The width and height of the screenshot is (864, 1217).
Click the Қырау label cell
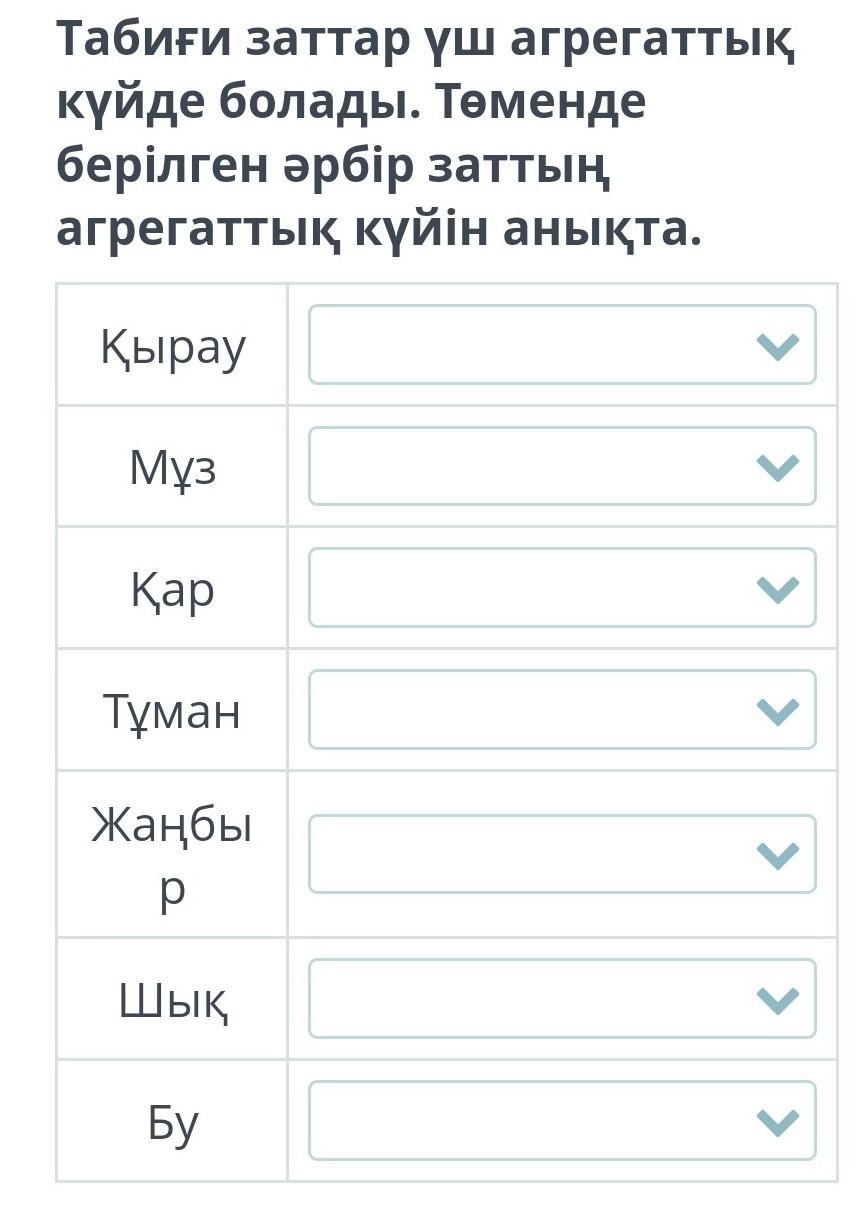pos(172,347)
